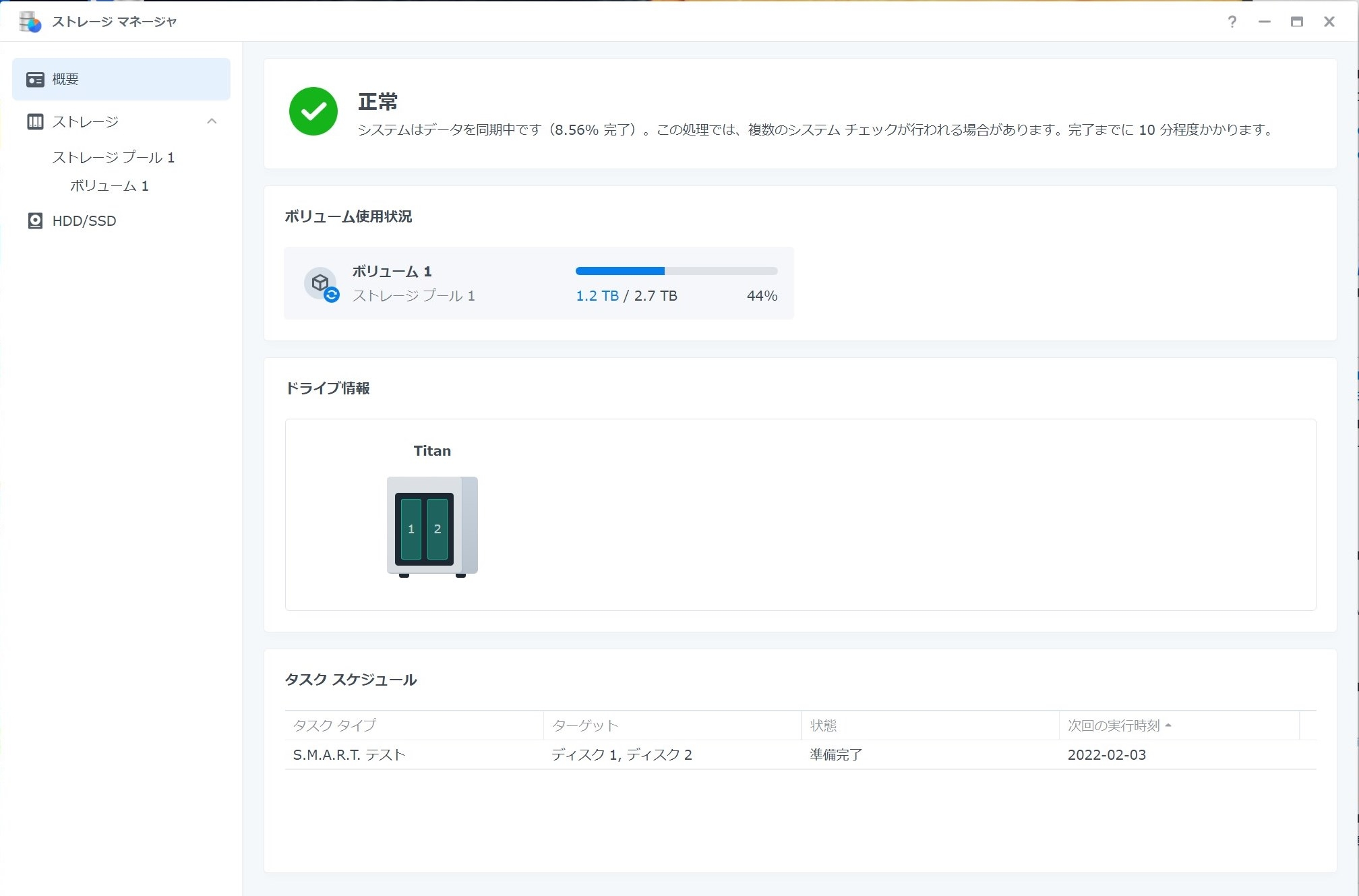Sort by 次回の実行時刻 column arrow
Screen dimensions: 1359x896
pyautogui.click(x=1168, y=725)
